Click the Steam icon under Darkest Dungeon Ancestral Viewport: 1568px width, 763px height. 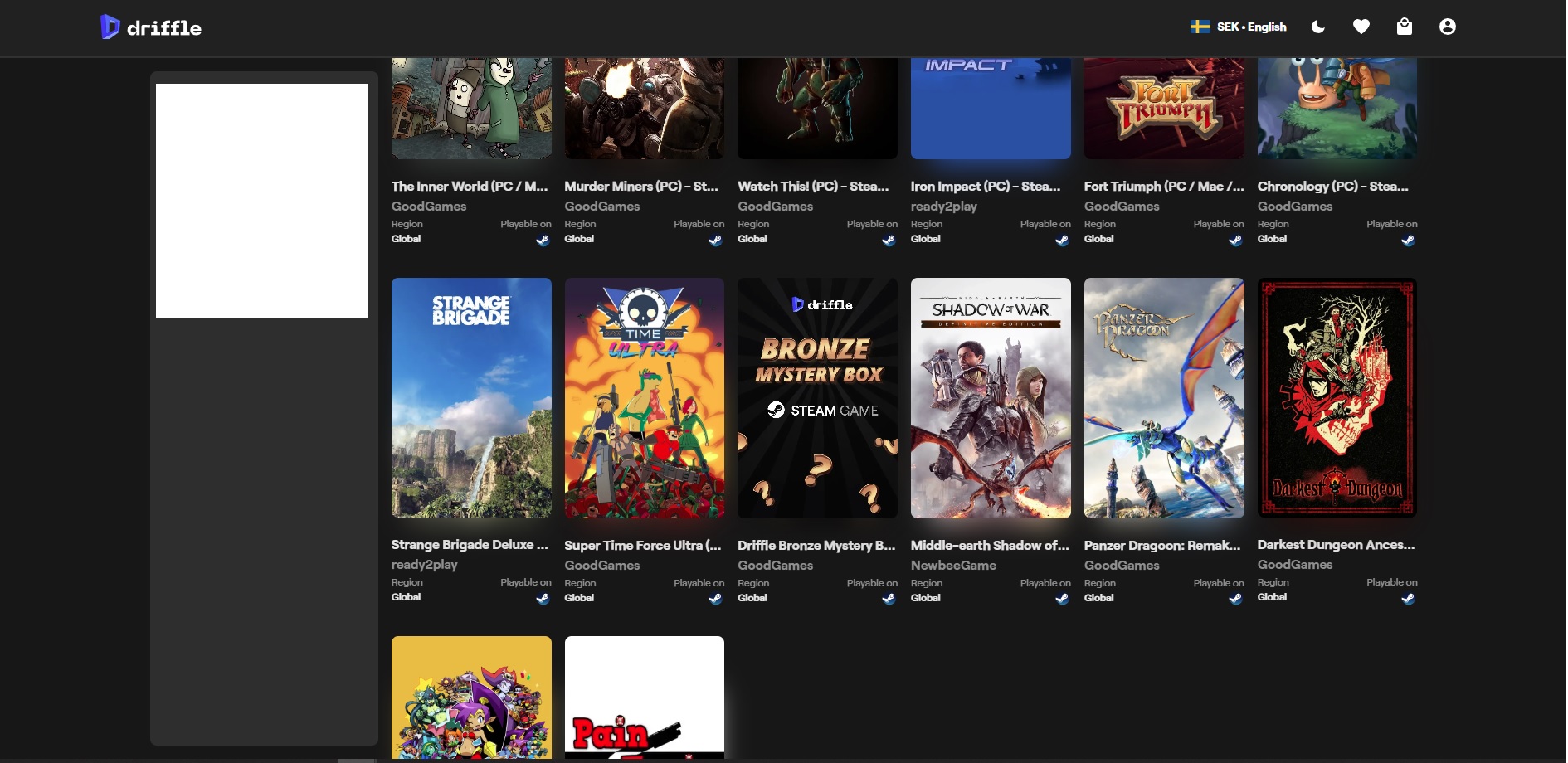coord(1408,599)
